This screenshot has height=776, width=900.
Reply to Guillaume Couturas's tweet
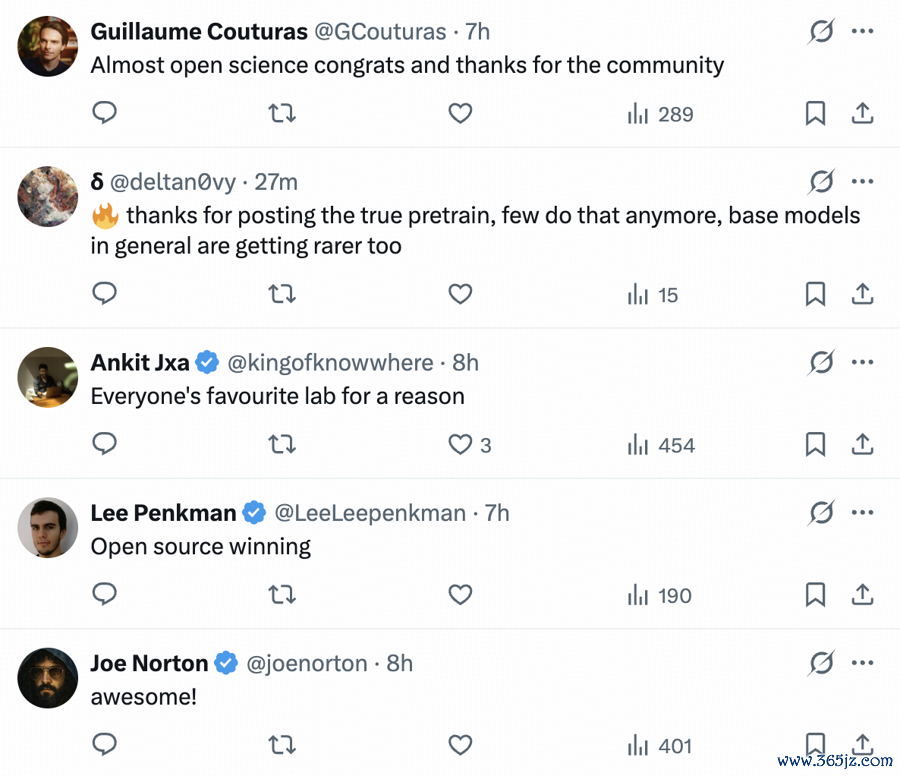(x=105, y=114)
